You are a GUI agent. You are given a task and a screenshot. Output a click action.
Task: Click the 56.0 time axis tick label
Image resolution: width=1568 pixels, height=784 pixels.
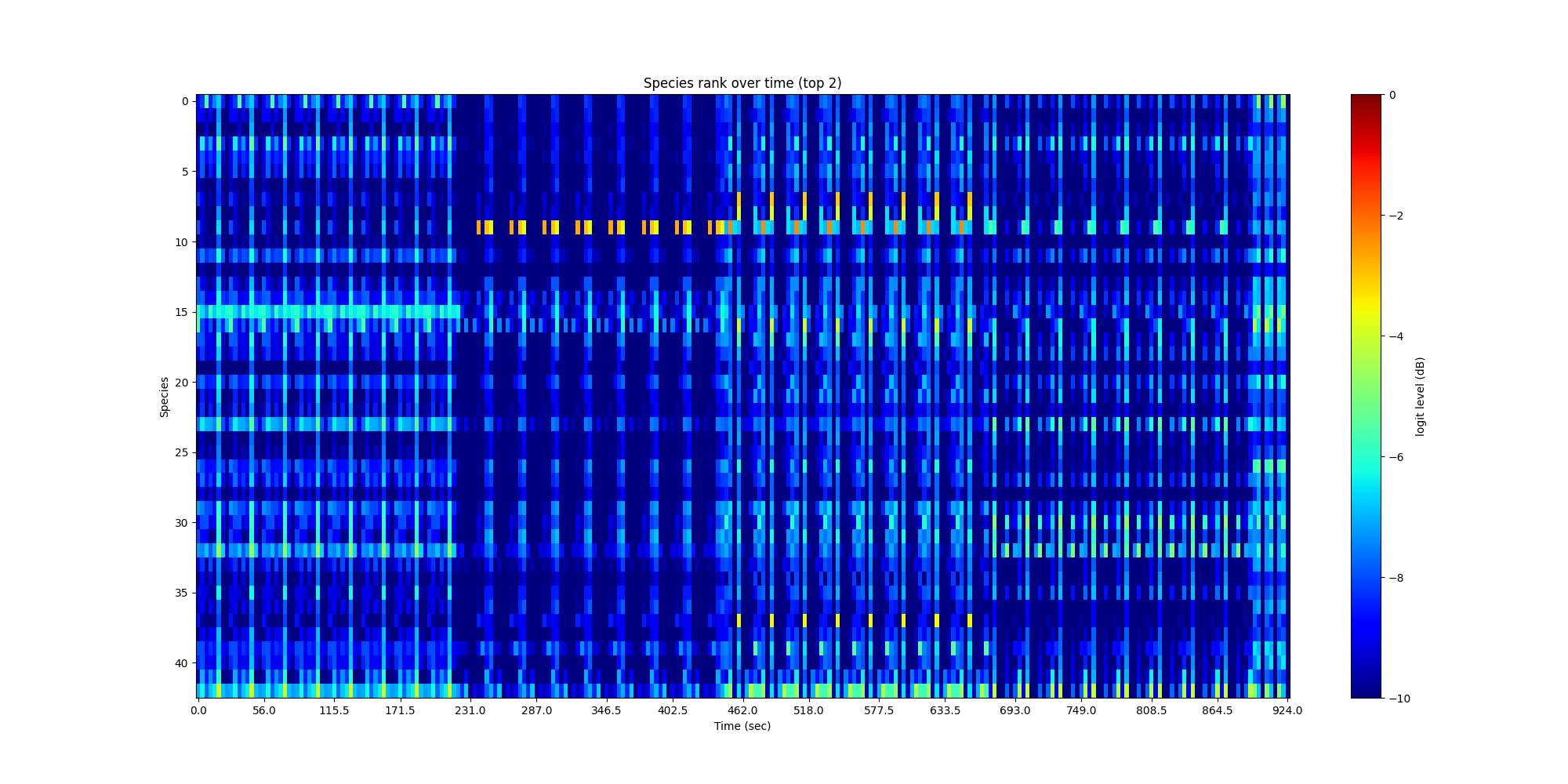point(264,710)
